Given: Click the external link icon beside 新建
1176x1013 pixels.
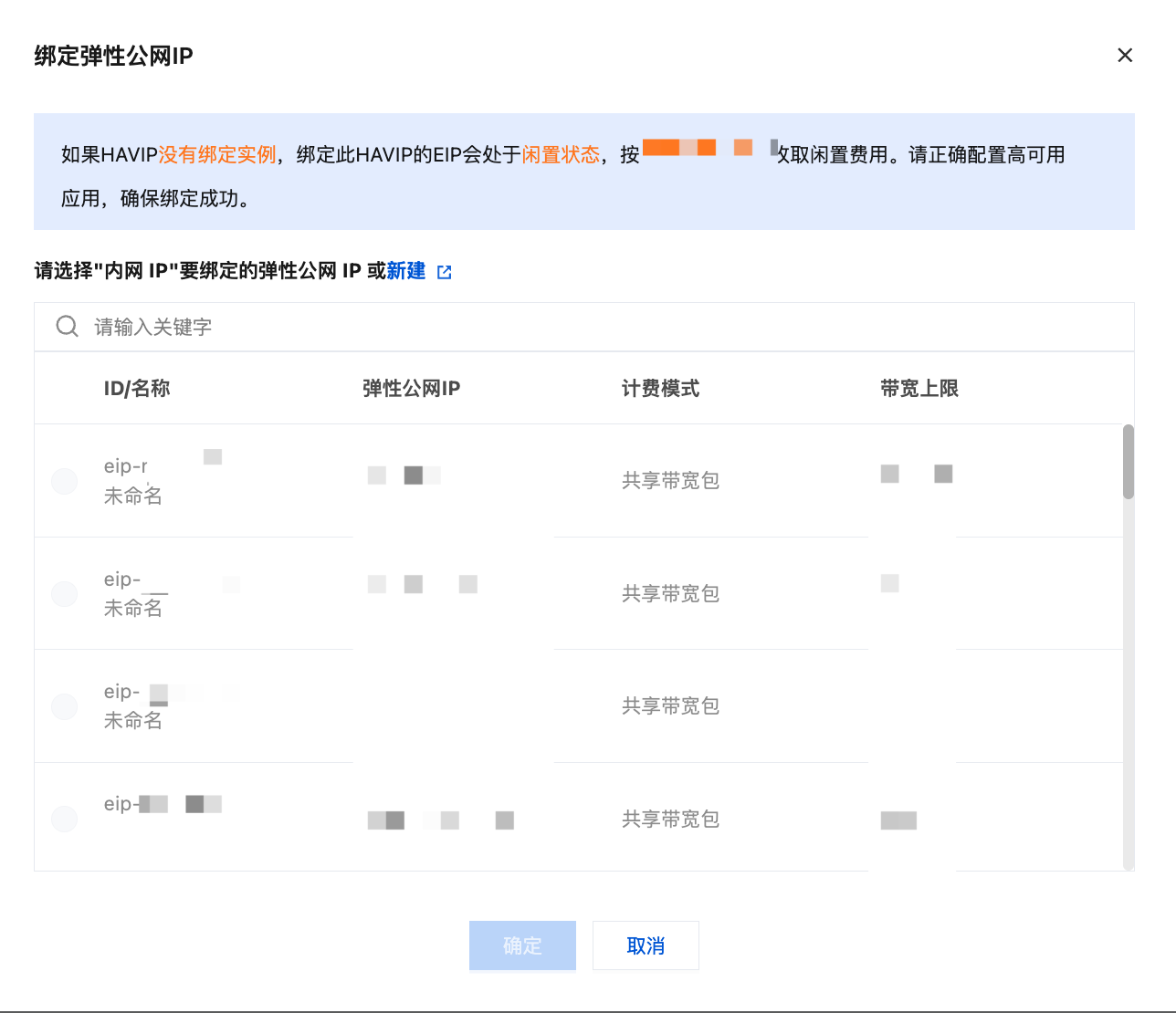Looking at the screenshot, I should pos(445,272).
